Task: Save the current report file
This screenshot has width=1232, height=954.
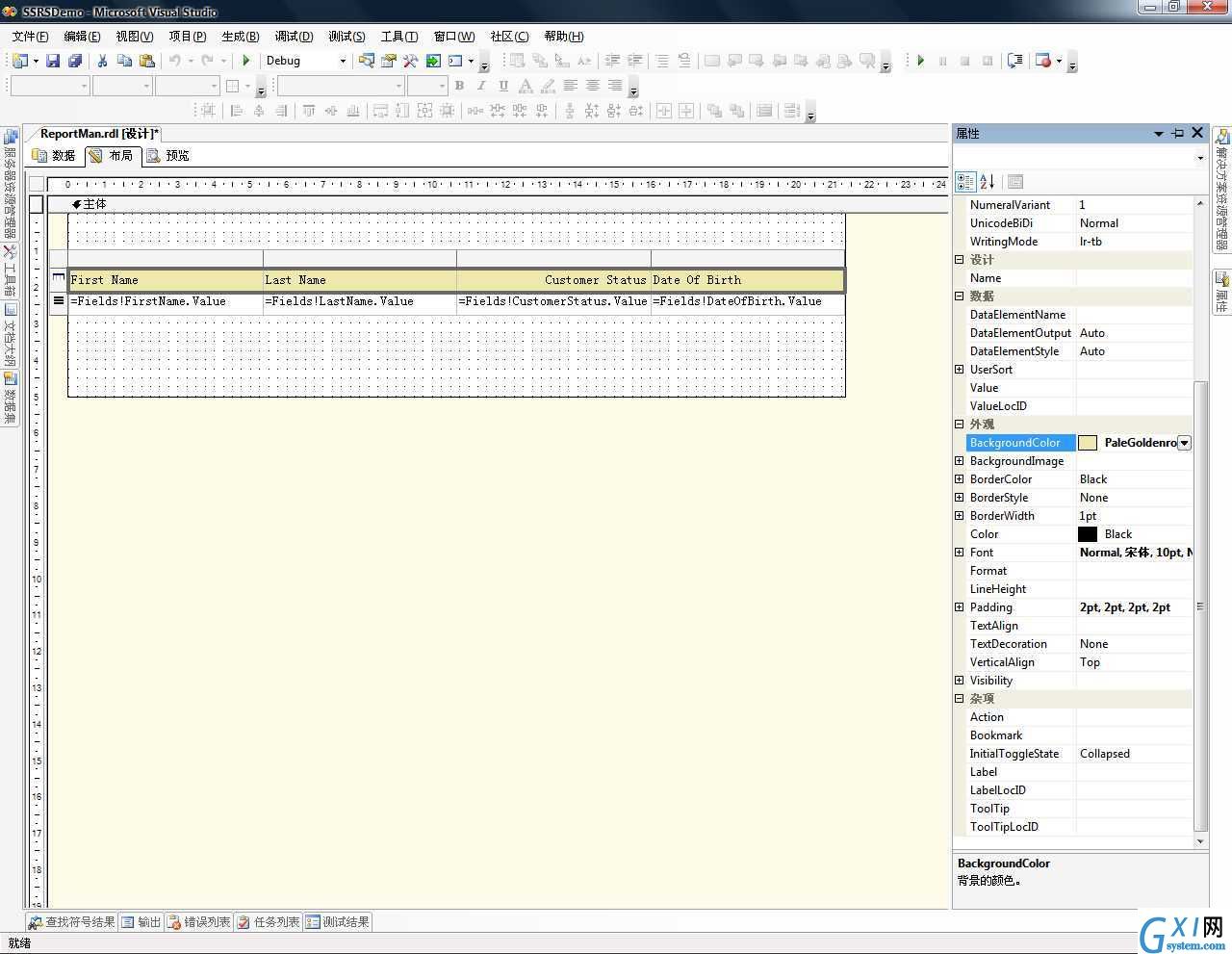Action: tap(53, 61)
